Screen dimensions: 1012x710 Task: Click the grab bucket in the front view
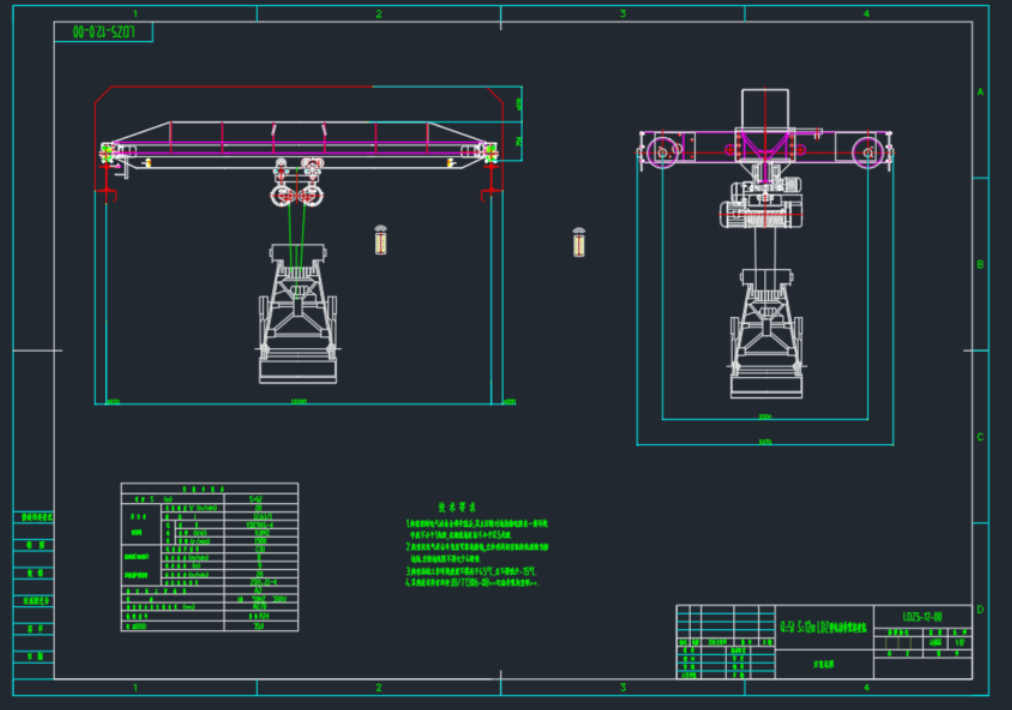coord(298,314)
